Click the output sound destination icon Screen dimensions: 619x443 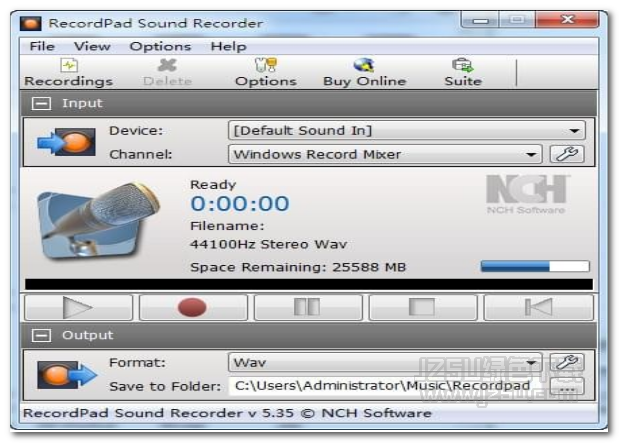click(x=67, y=374)
